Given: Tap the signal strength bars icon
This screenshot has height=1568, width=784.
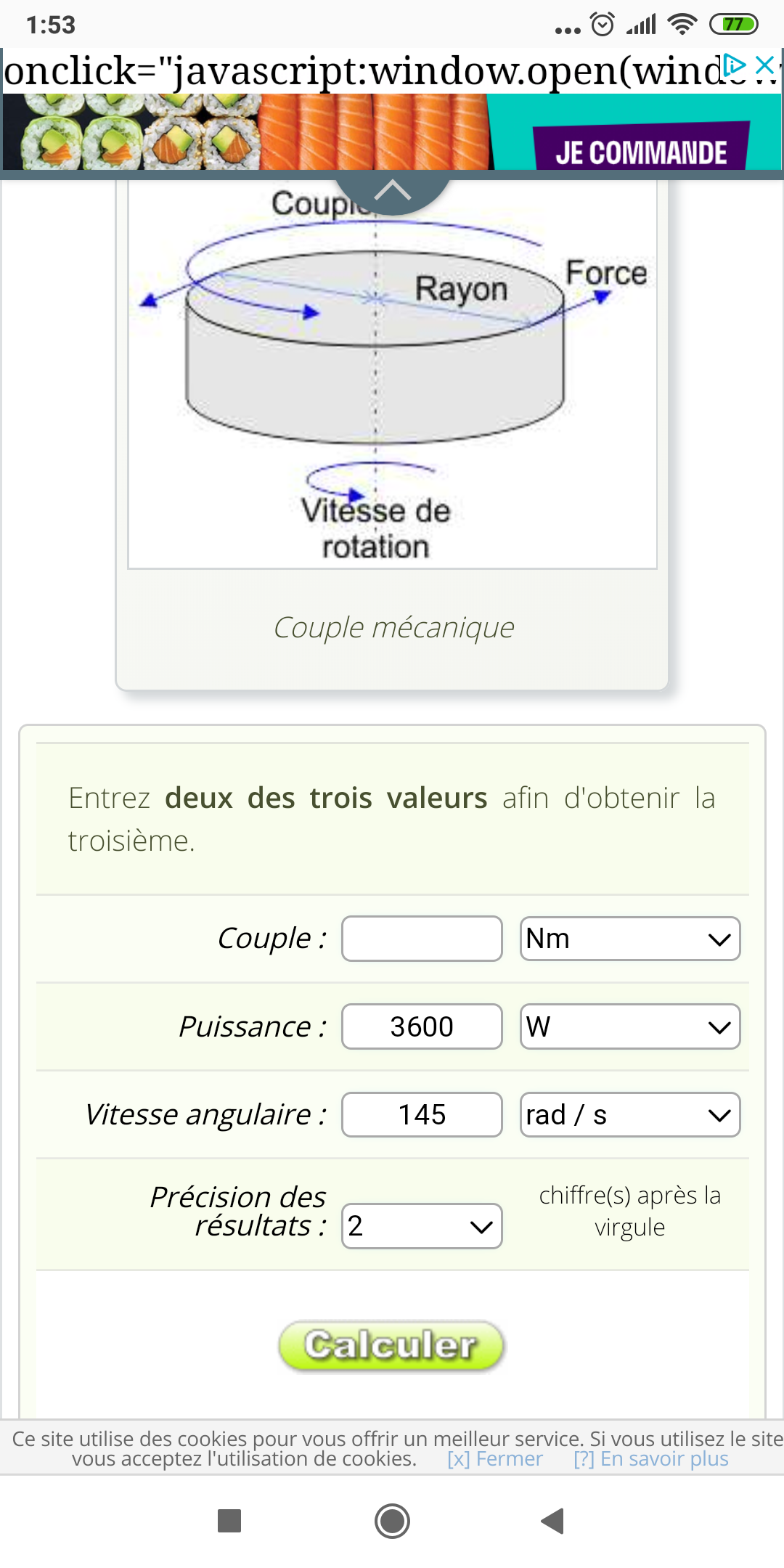Looking at the screenshot, I should click(641, 25).
